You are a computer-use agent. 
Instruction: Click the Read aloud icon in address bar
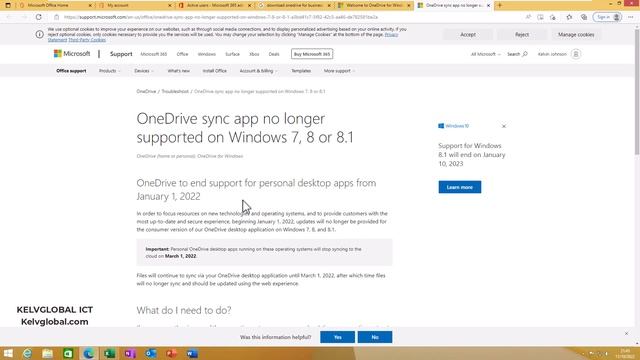coord(528,17)
